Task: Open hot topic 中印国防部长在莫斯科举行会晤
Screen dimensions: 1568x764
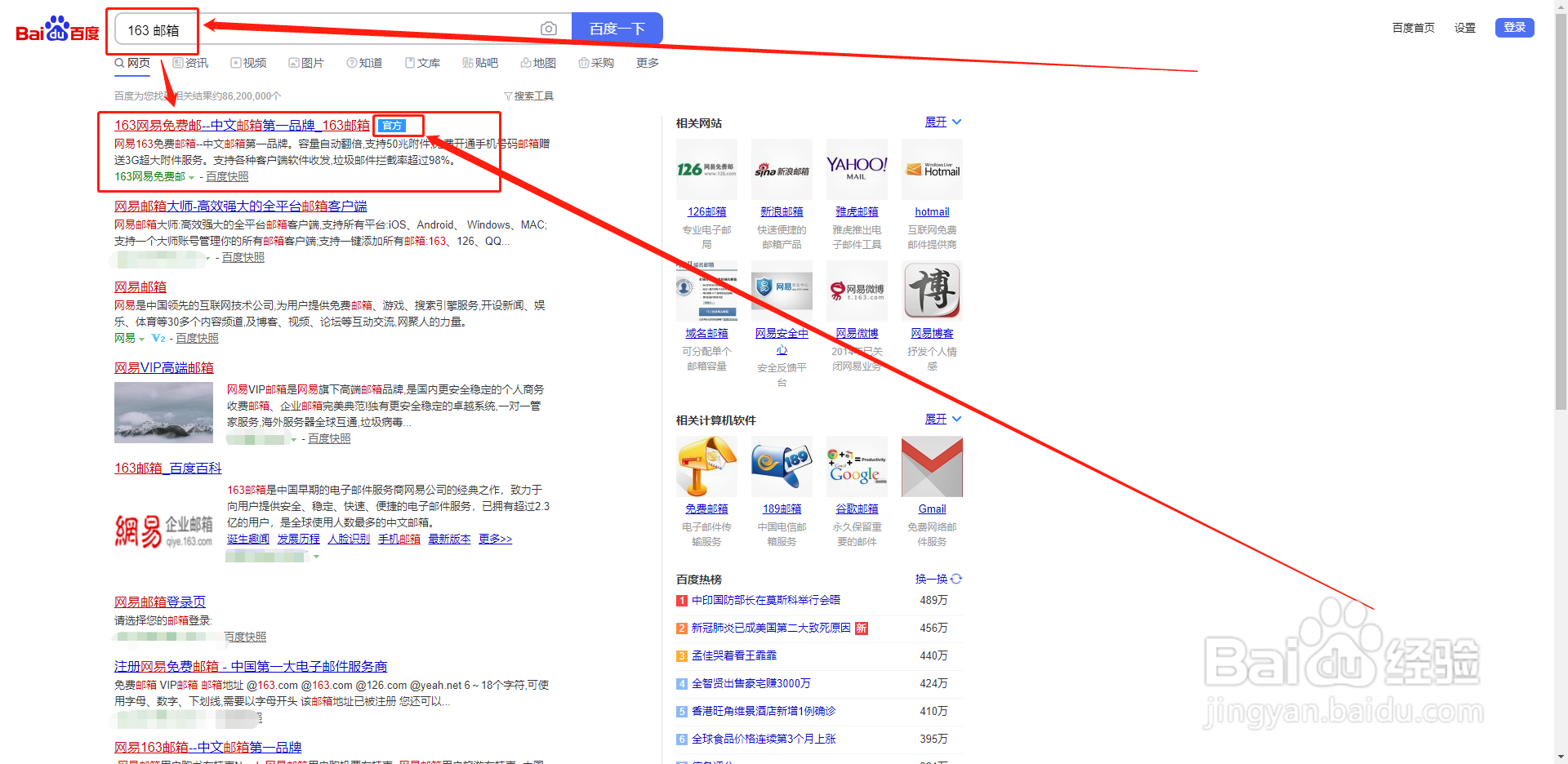Action: pyautogui.click(x=765, y=600)
